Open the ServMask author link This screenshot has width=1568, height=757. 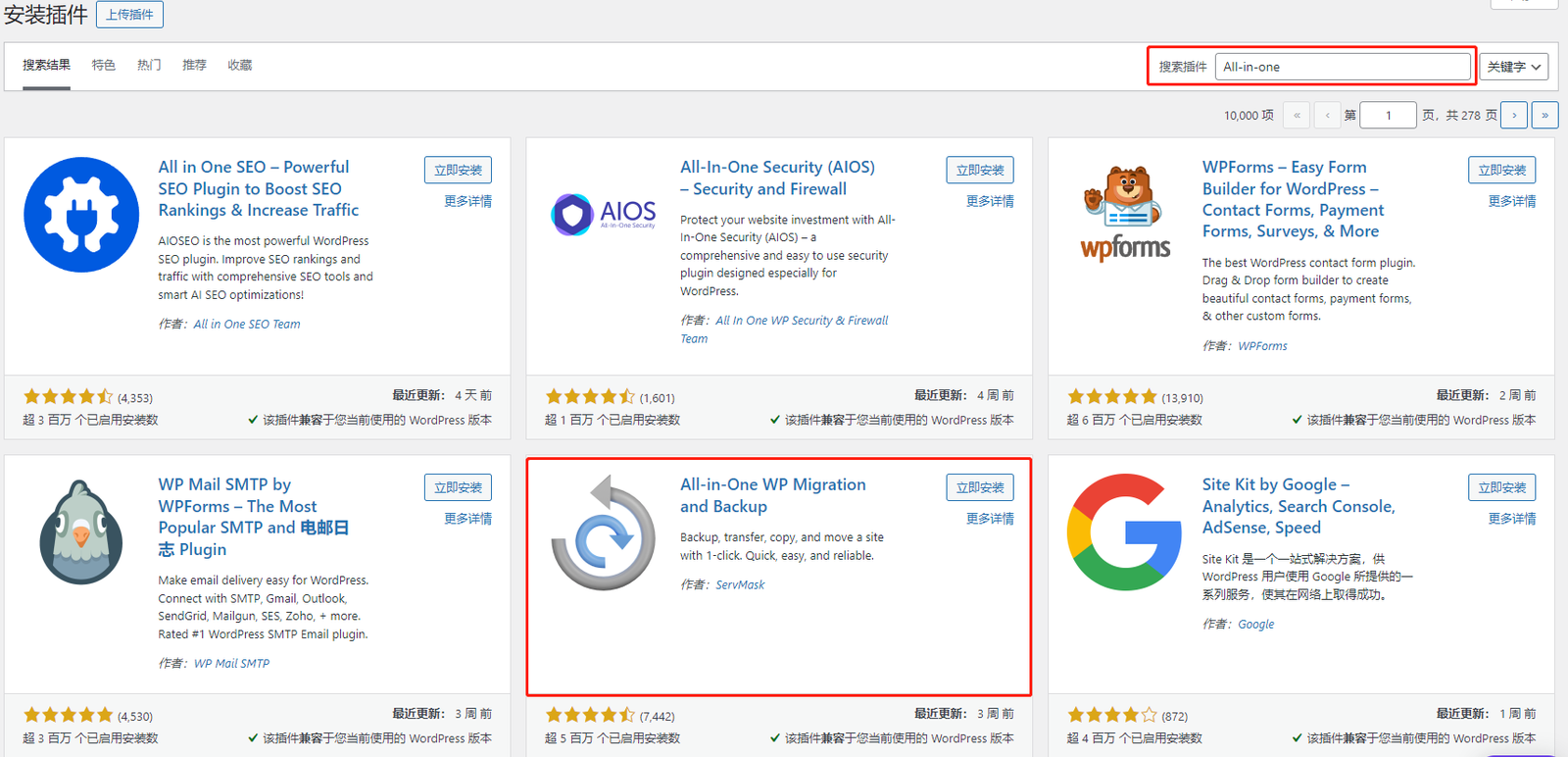pyautogui.click(x=740, y=584)
